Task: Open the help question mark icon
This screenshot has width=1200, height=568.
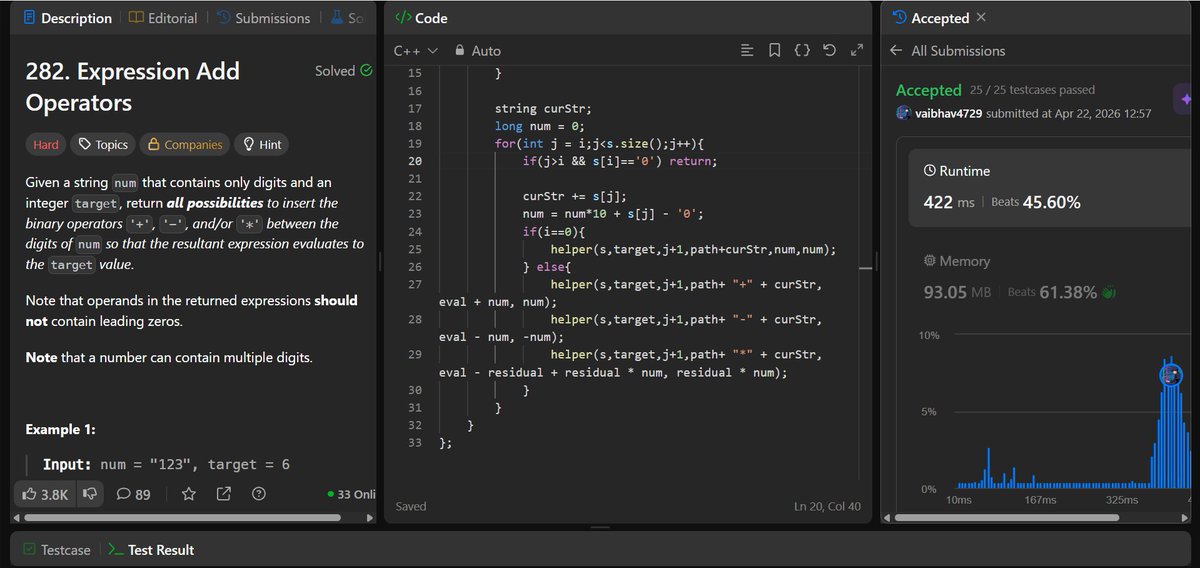Action: (259, 494)
